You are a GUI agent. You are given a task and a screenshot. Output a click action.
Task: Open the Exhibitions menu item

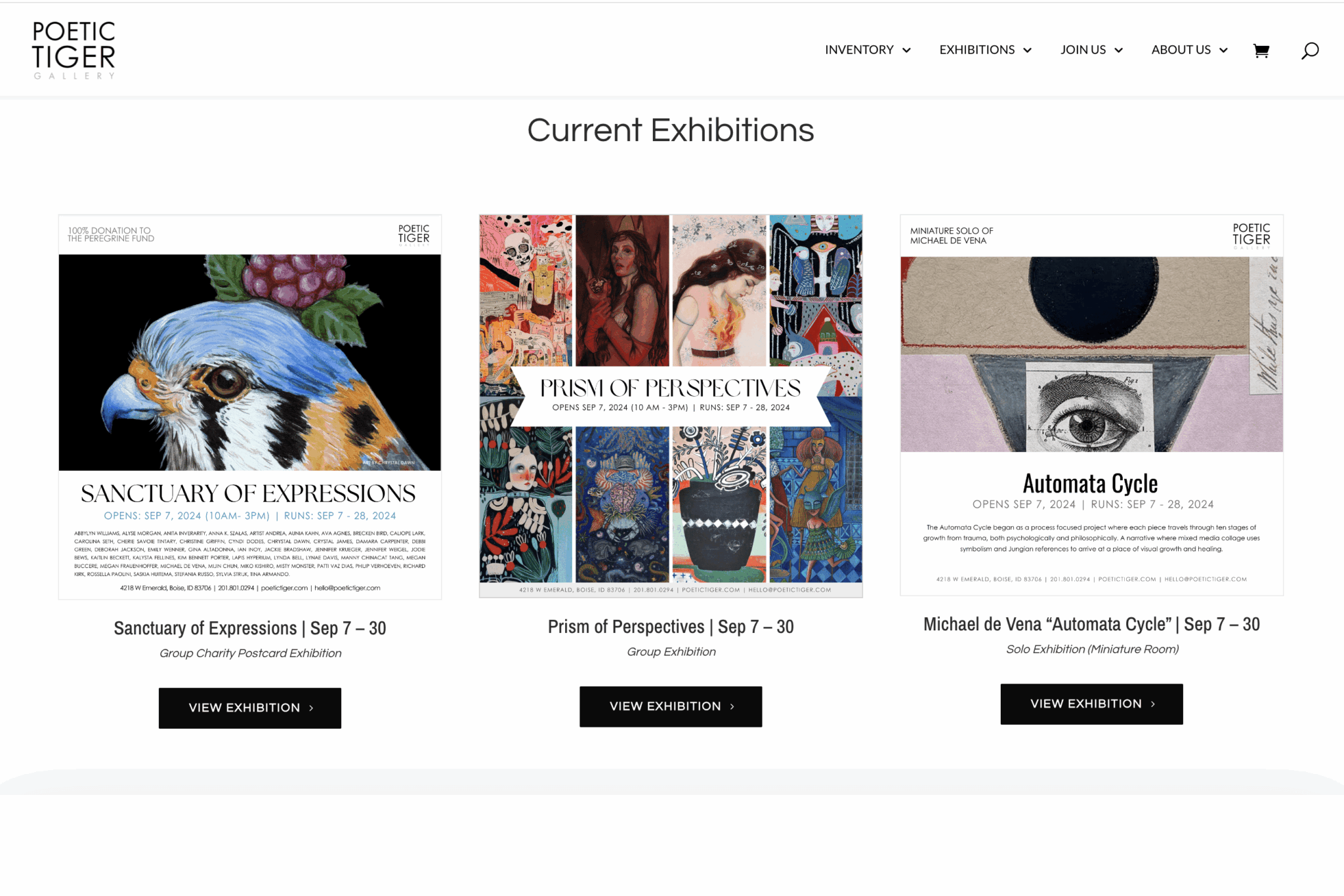pyautogui.click(x=976, y=50)
